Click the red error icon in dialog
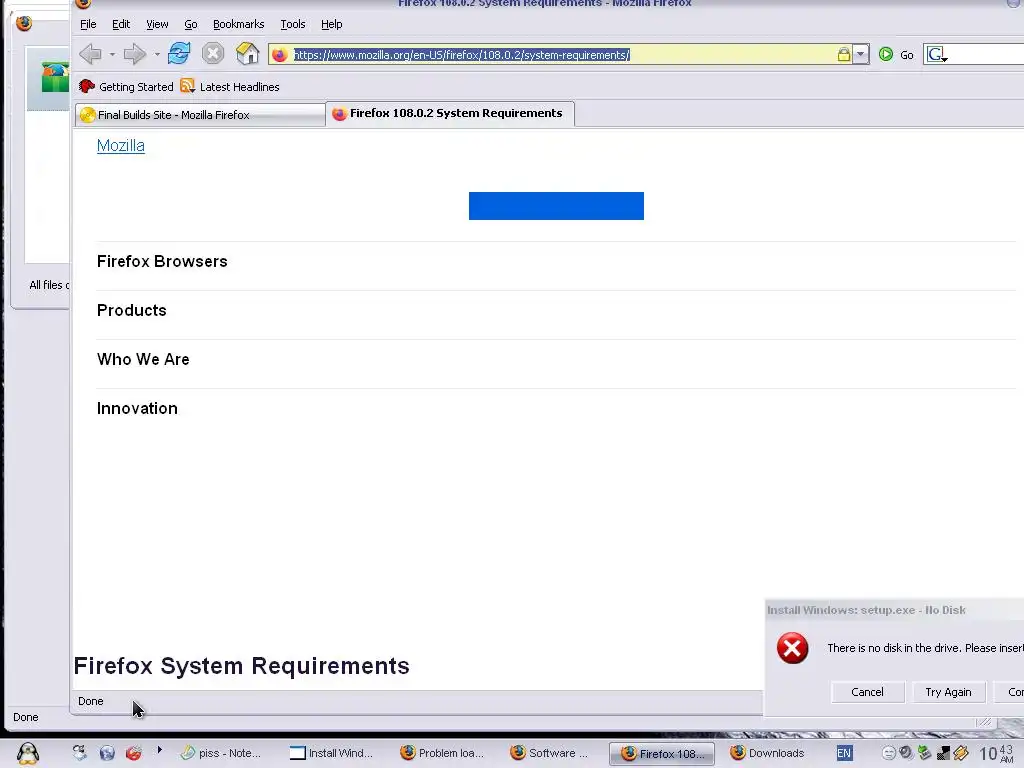Screen dimensions: 1024x768 [792, 648]
